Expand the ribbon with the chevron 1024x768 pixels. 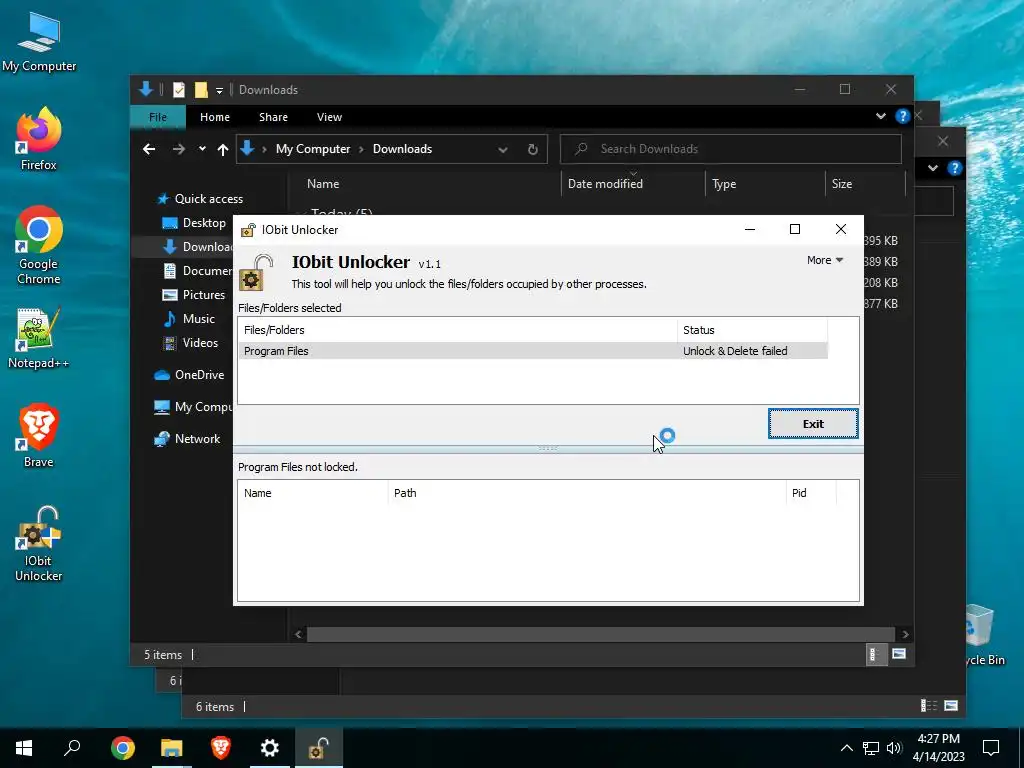(x=880, y=116)
